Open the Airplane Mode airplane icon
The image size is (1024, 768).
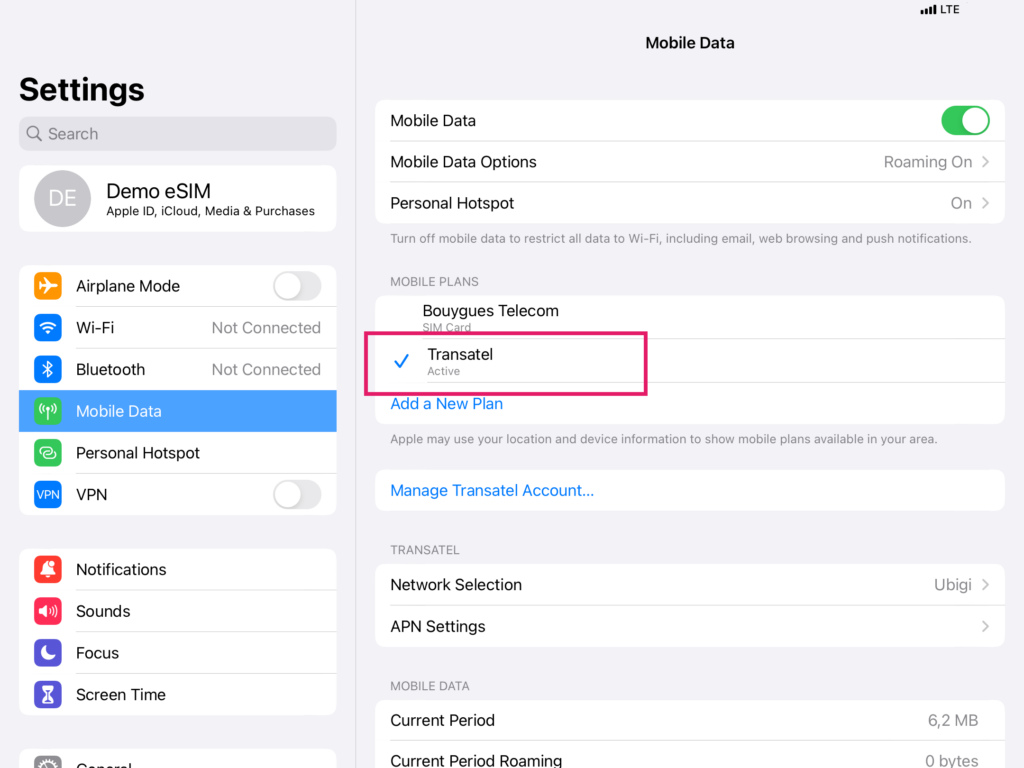point(47,285)
